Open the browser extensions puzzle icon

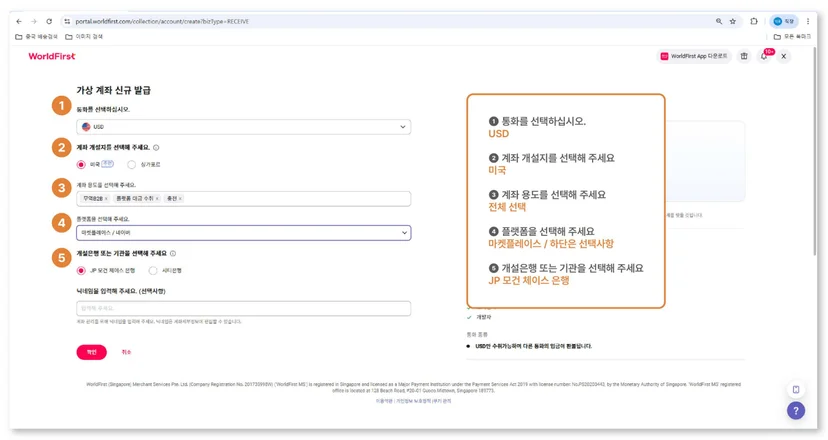pos(754,22)
